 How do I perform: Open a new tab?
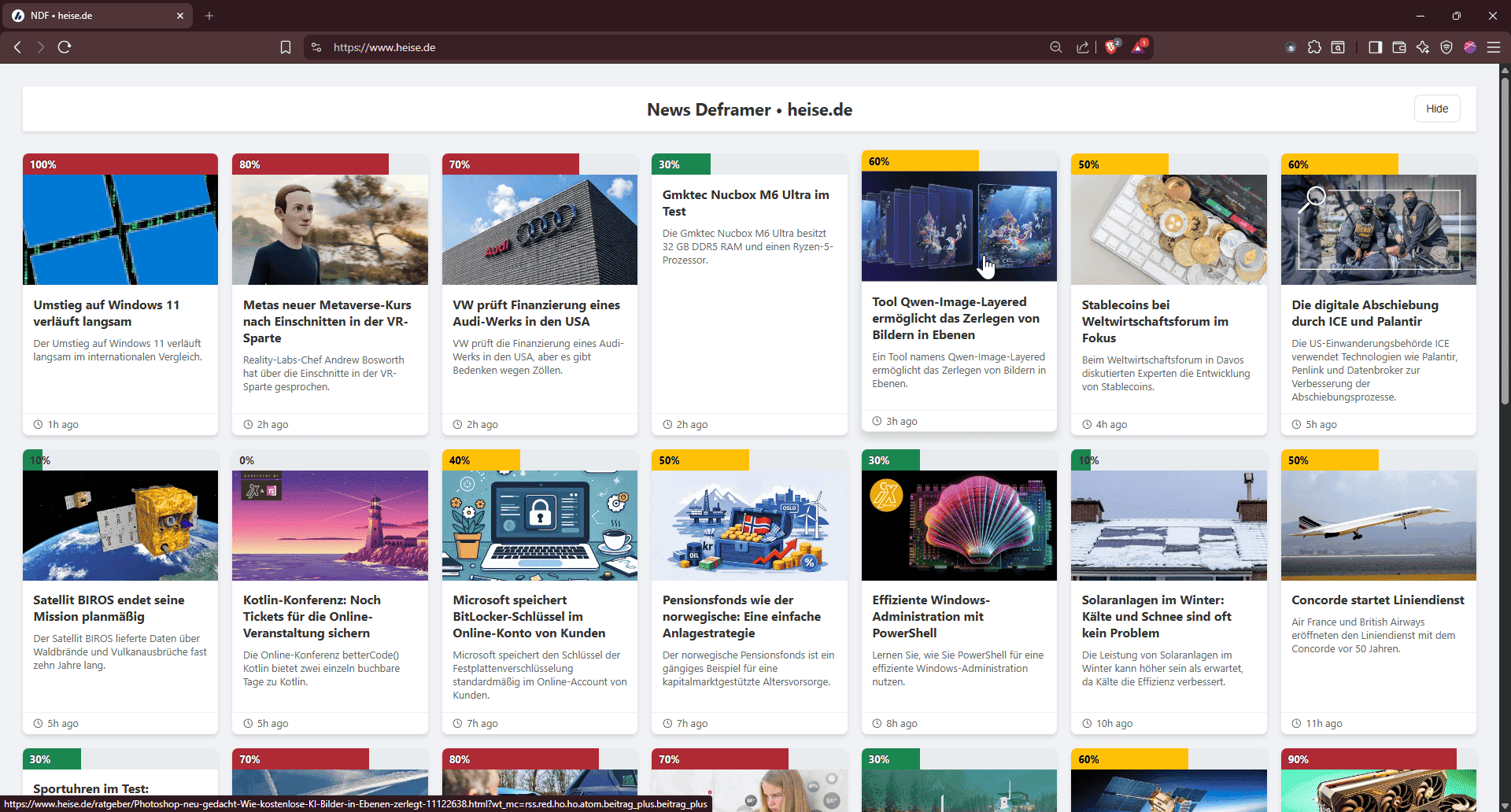click(x=209, y=16)
